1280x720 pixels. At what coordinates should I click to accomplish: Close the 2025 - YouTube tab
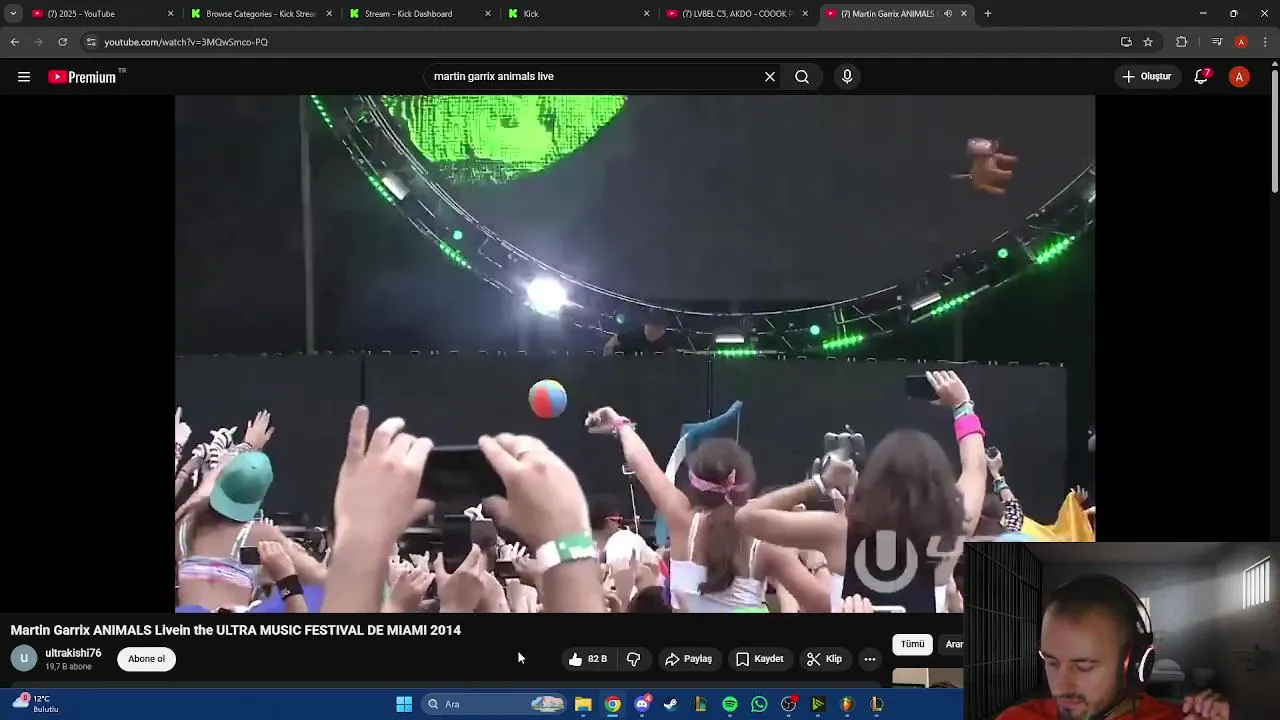pyautogui.click(x=171, y=14)
